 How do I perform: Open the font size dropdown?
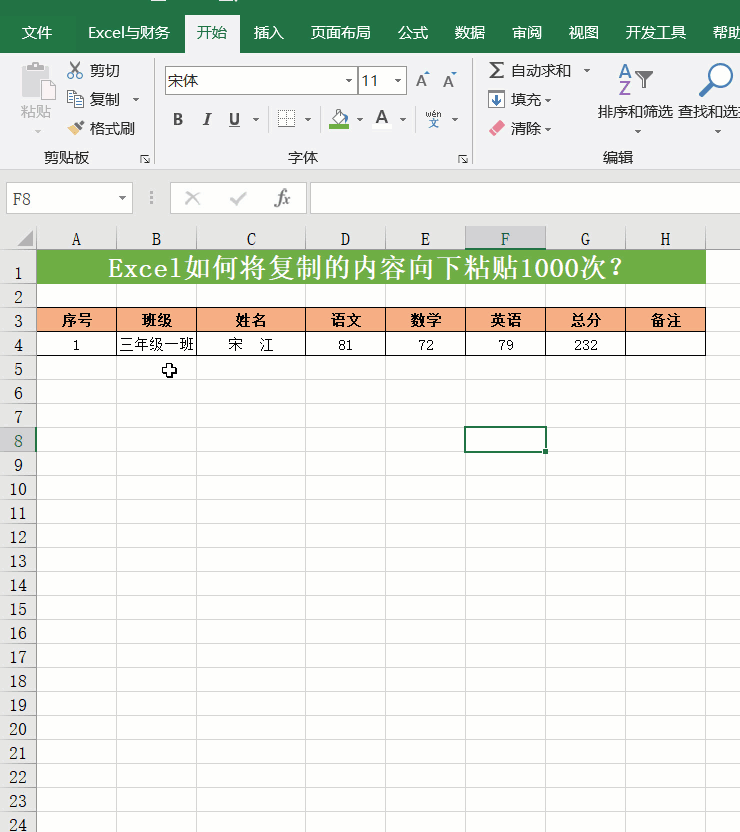pyautogui.click(x=397, y=81)
